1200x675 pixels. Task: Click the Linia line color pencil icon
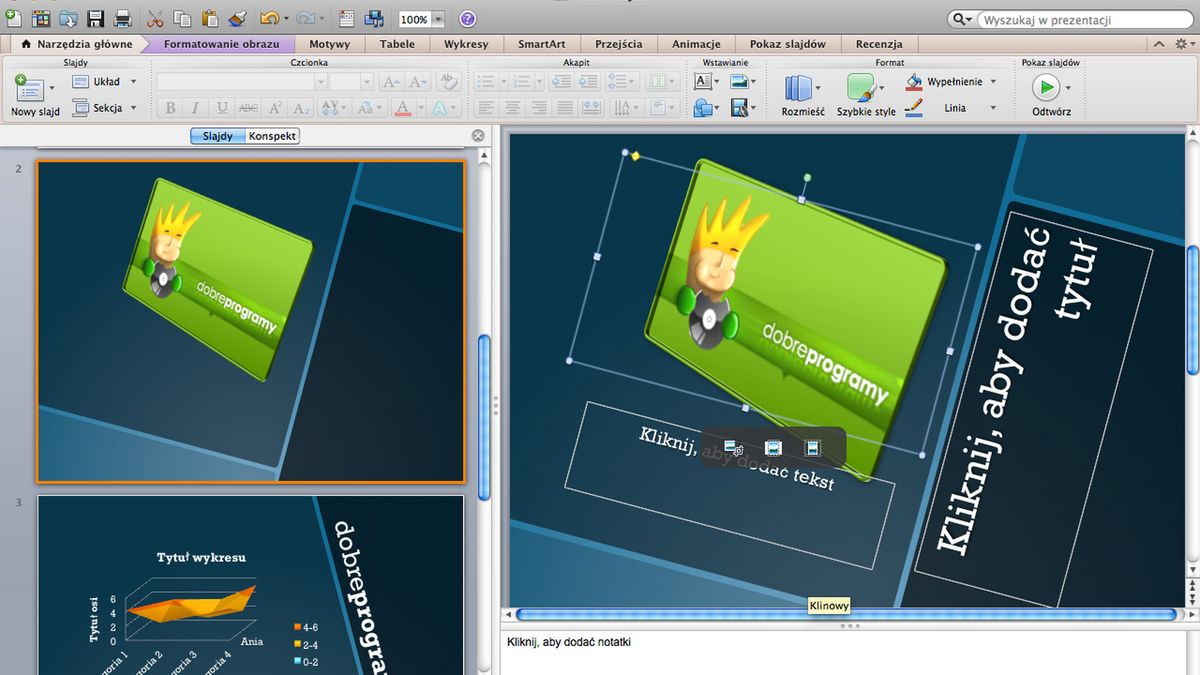coord(914,108)
